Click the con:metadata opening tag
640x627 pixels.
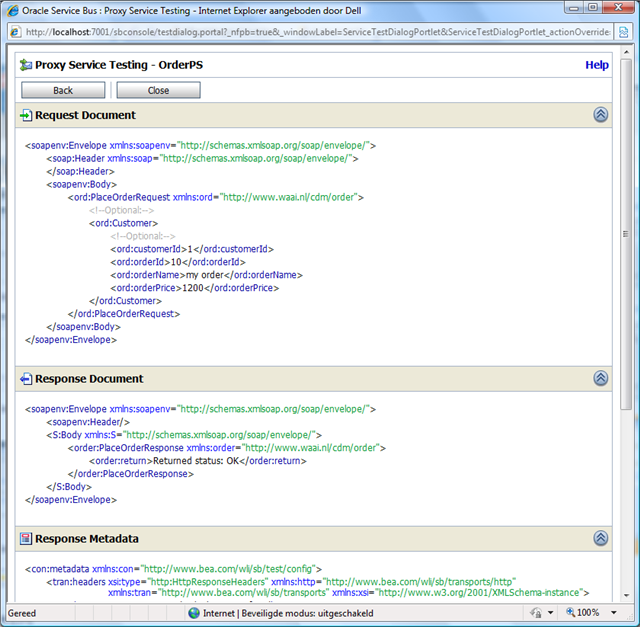click(173, 569)
